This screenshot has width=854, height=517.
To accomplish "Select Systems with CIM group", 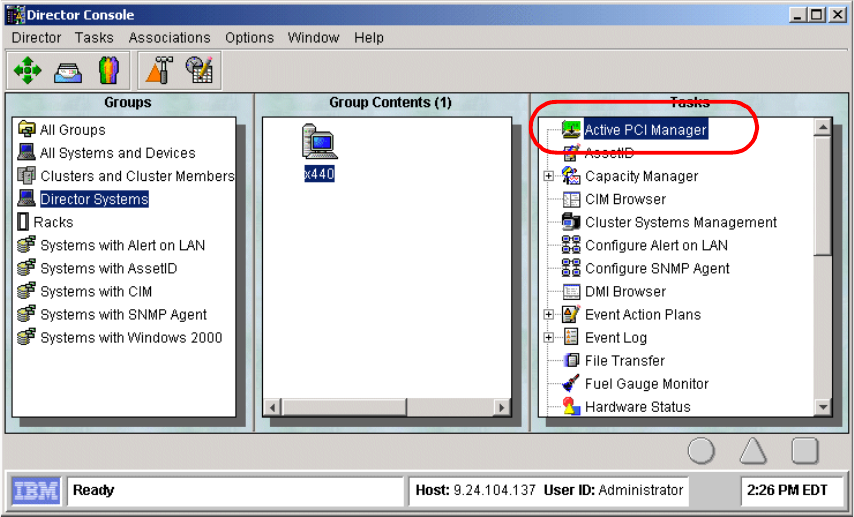I will (x=96, y=291).
